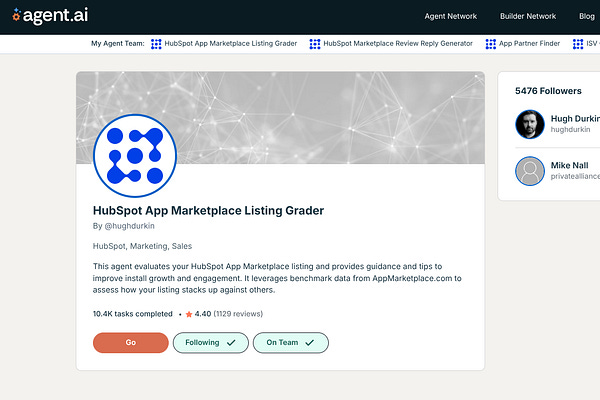Click the agent.ai logo
Image resolution: width=600 pixels, height=400 pixels.
(50, 15)
